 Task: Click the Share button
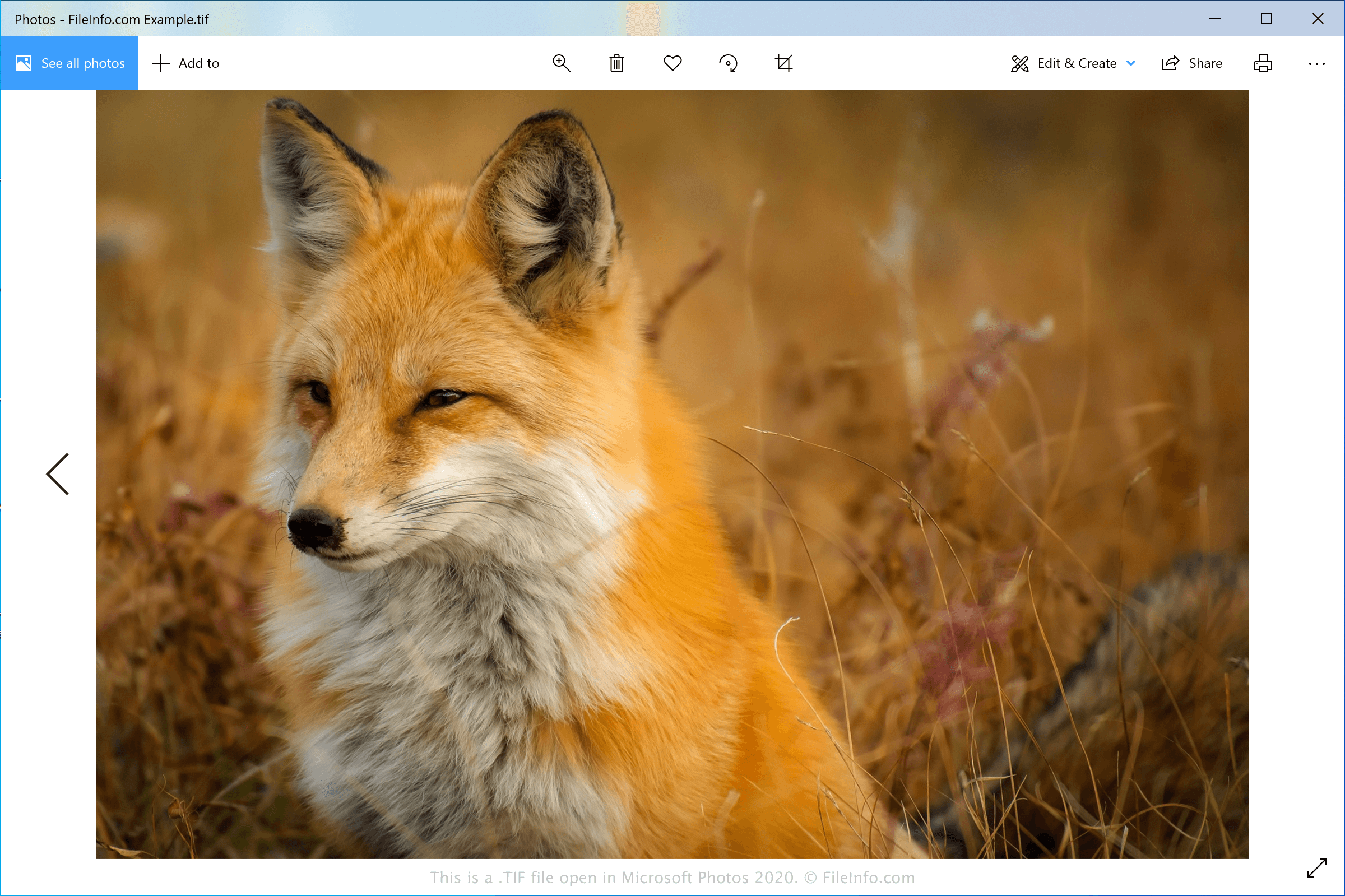click(1193, 63)
